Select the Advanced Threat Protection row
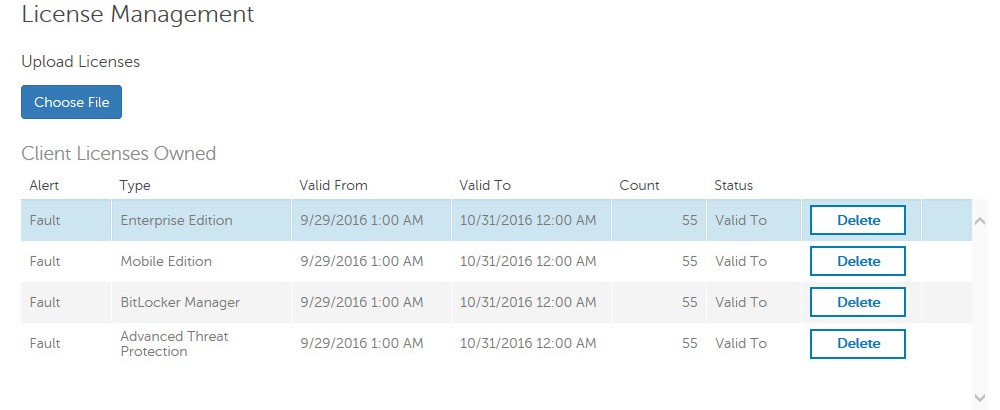The image size is (1000, 410). click(174, 343)
